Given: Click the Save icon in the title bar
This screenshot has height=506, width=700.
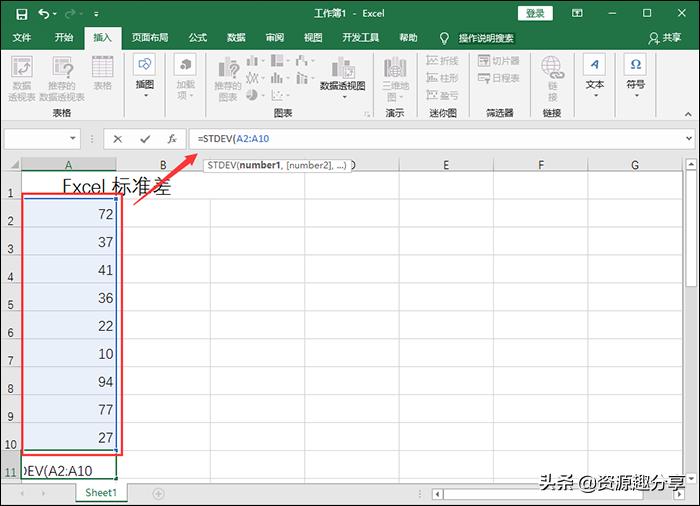Looking at the screenshot, I should click(x=21, y=14).
